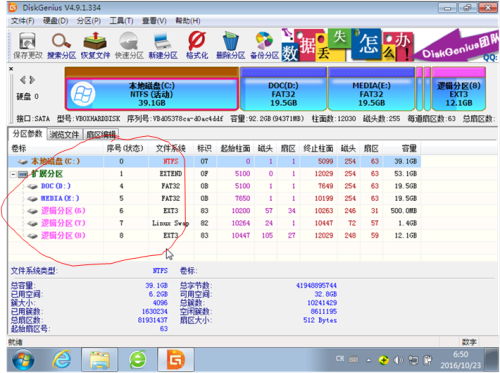Select the 逻辑分区(7) row

click(214, 223)
